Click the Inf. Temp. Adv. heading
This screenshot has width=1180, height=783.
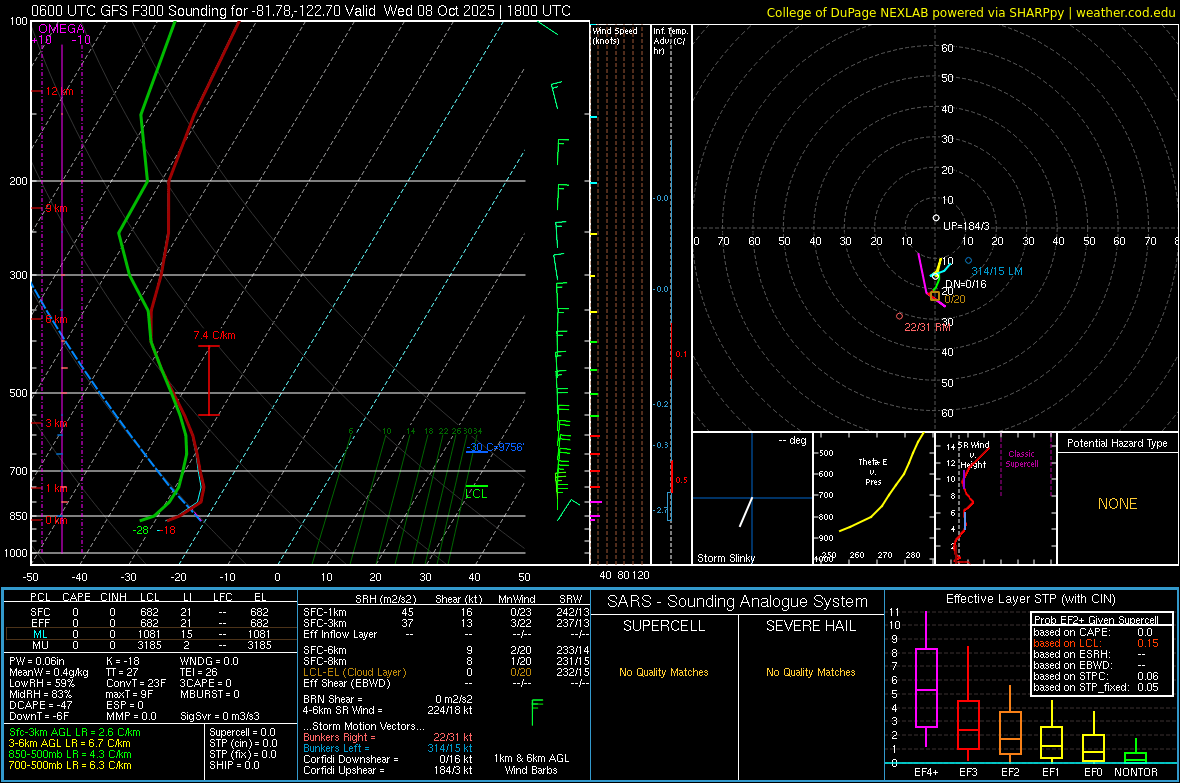(670, 41)
